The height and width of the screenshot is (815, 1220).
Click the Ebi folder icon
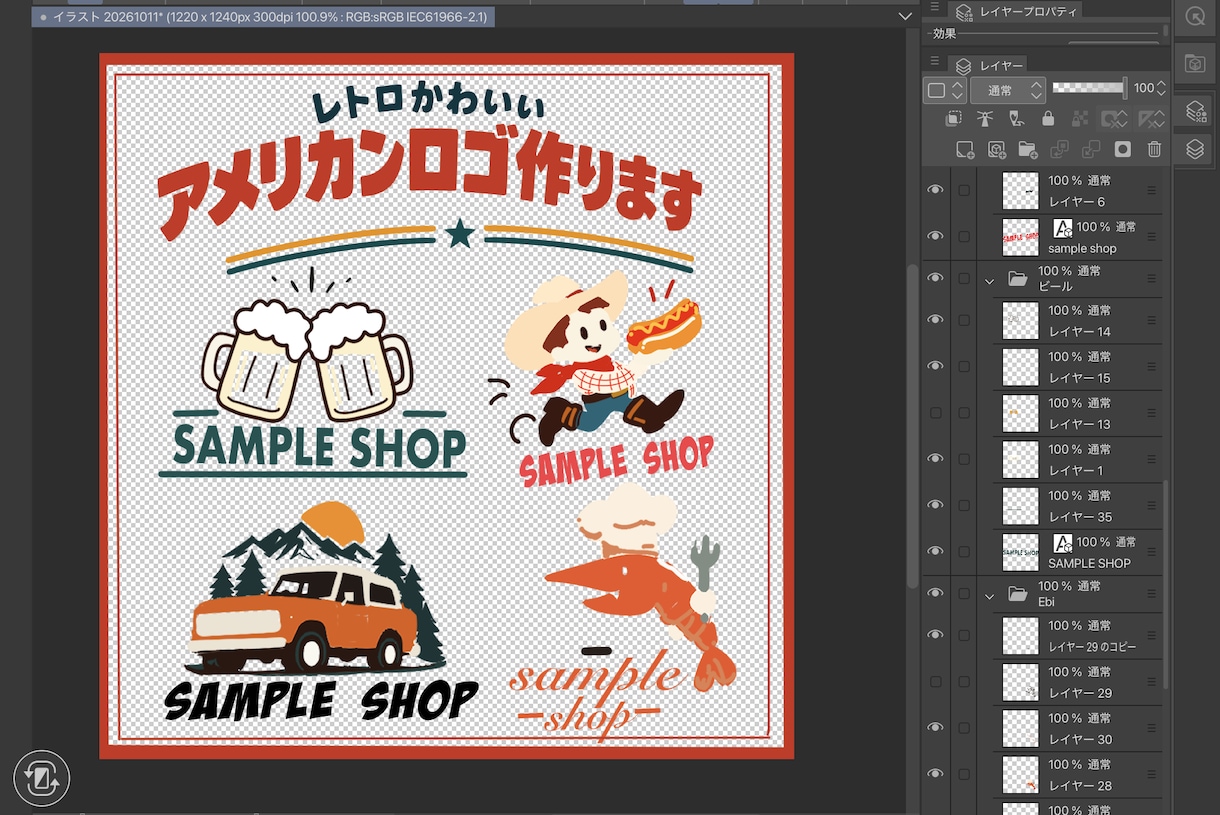(x=1018, y=595)
